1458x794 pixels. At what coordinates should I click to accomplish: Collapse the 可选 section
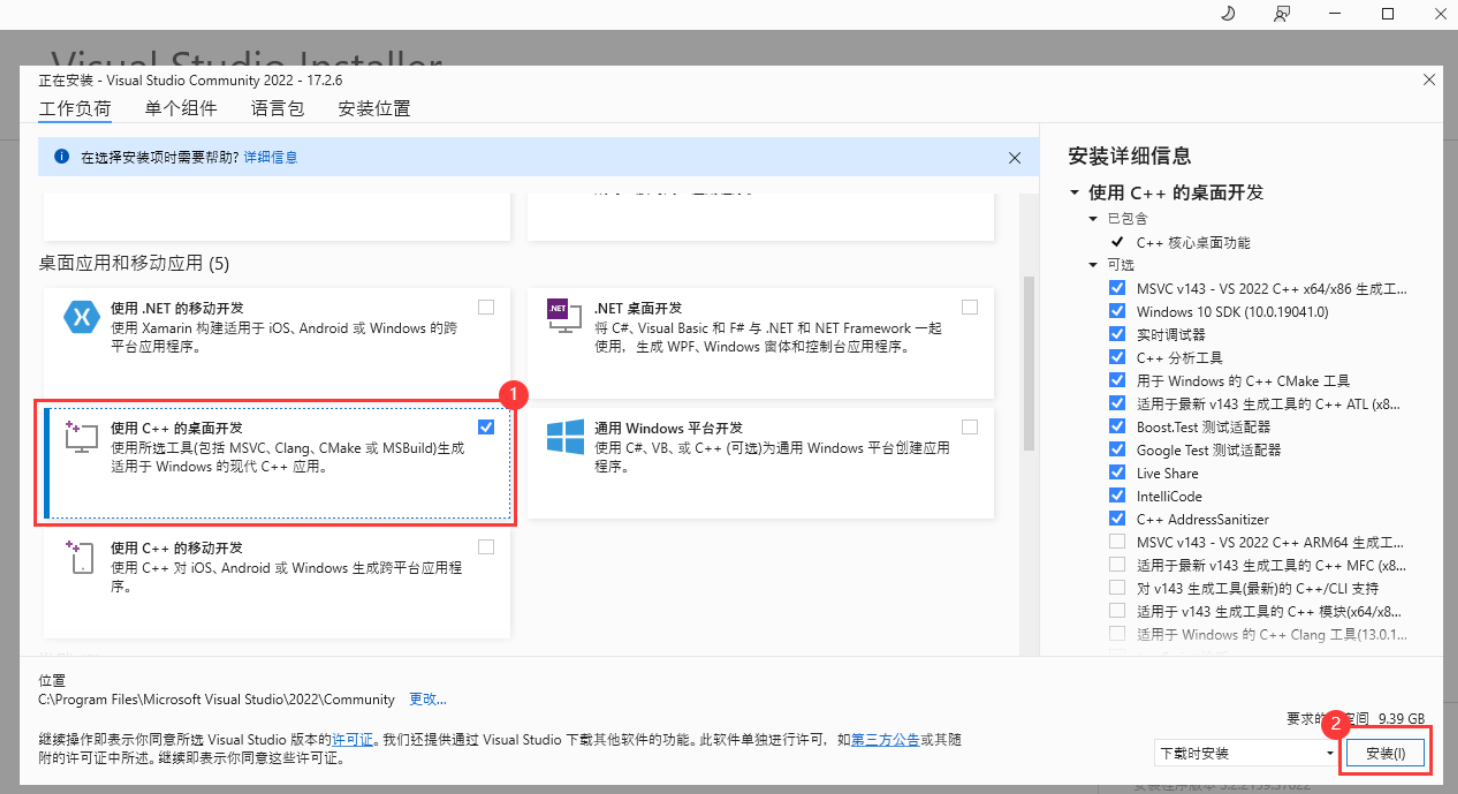tap(1093, 265)
